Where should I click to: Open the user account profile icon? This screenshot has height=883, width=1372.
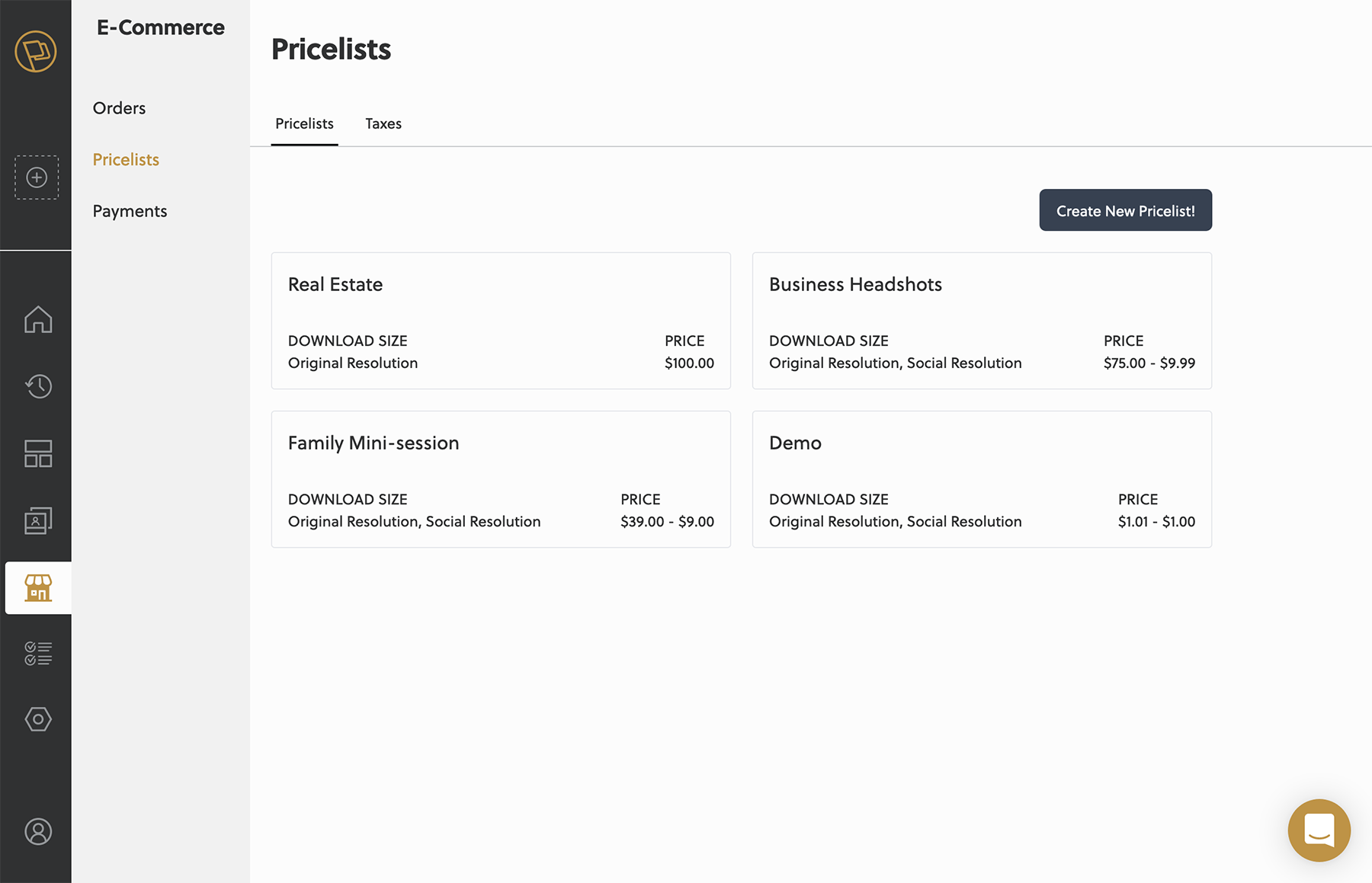click(38, 831)
